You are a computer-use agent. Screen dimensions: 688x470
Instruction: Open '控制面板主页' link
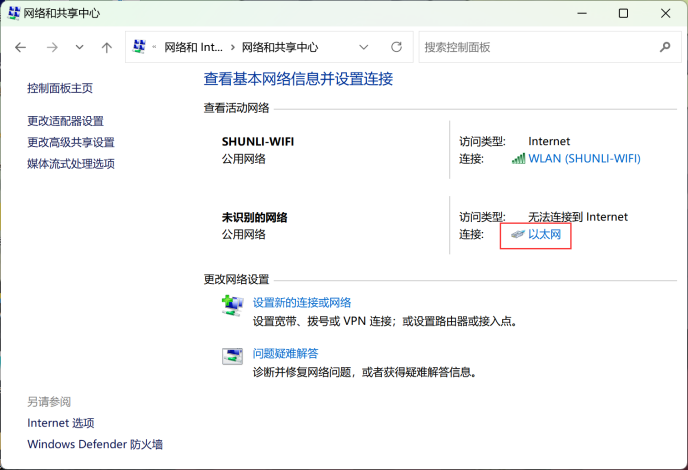(60, 88)
